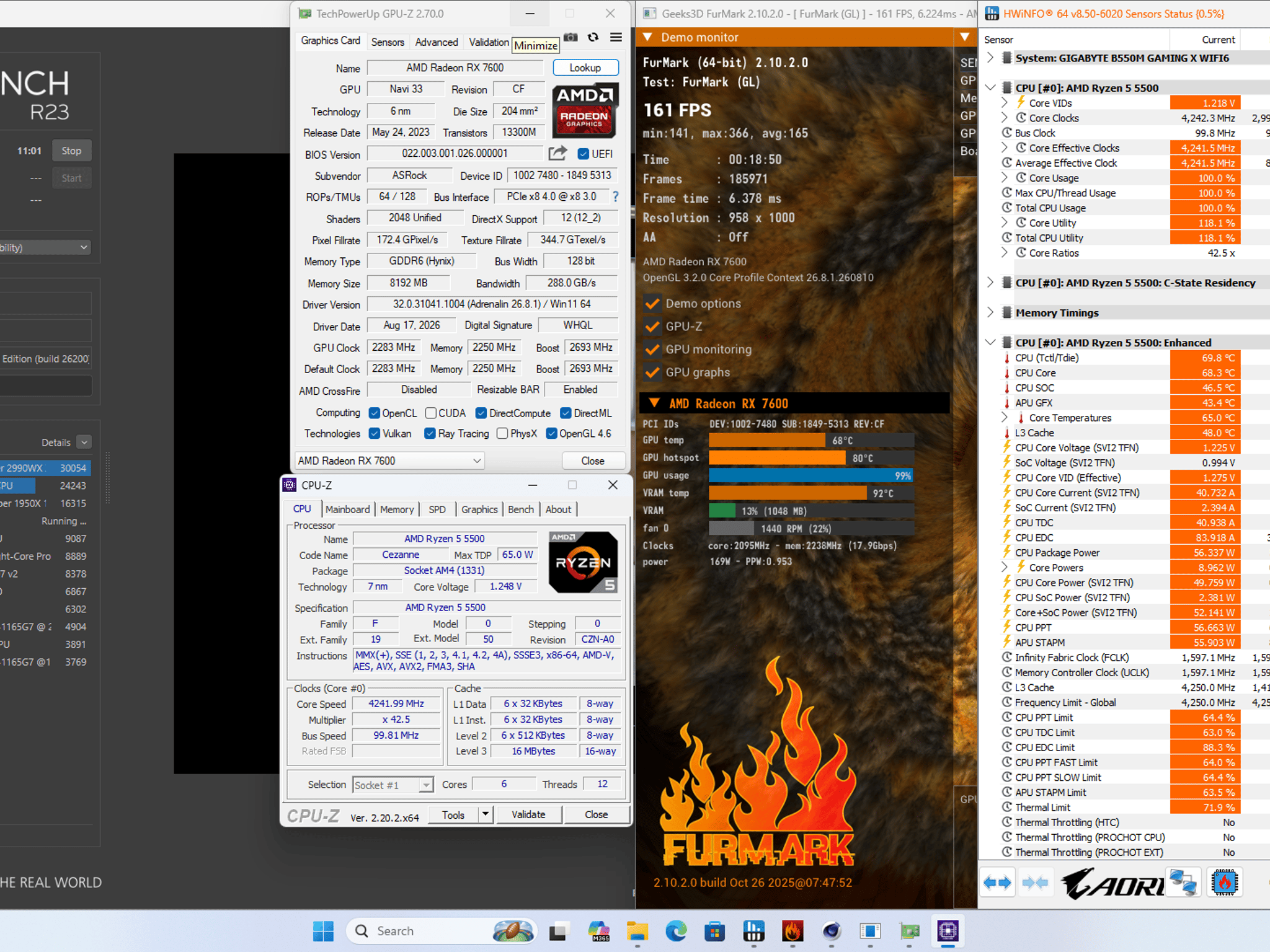Collapse AMD Radeon RX 7600 FurMark panel
Screen dimensions: 1270x952
click(x=654, y=403)
